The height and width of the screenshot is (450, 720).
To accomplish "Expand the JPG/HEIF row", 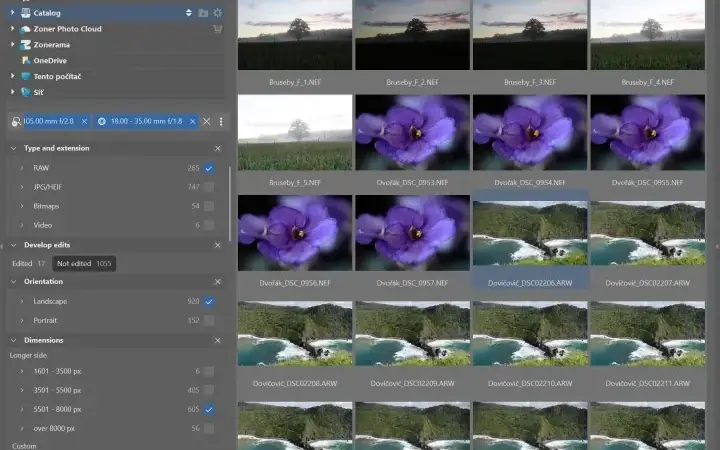I will (22, 187).
